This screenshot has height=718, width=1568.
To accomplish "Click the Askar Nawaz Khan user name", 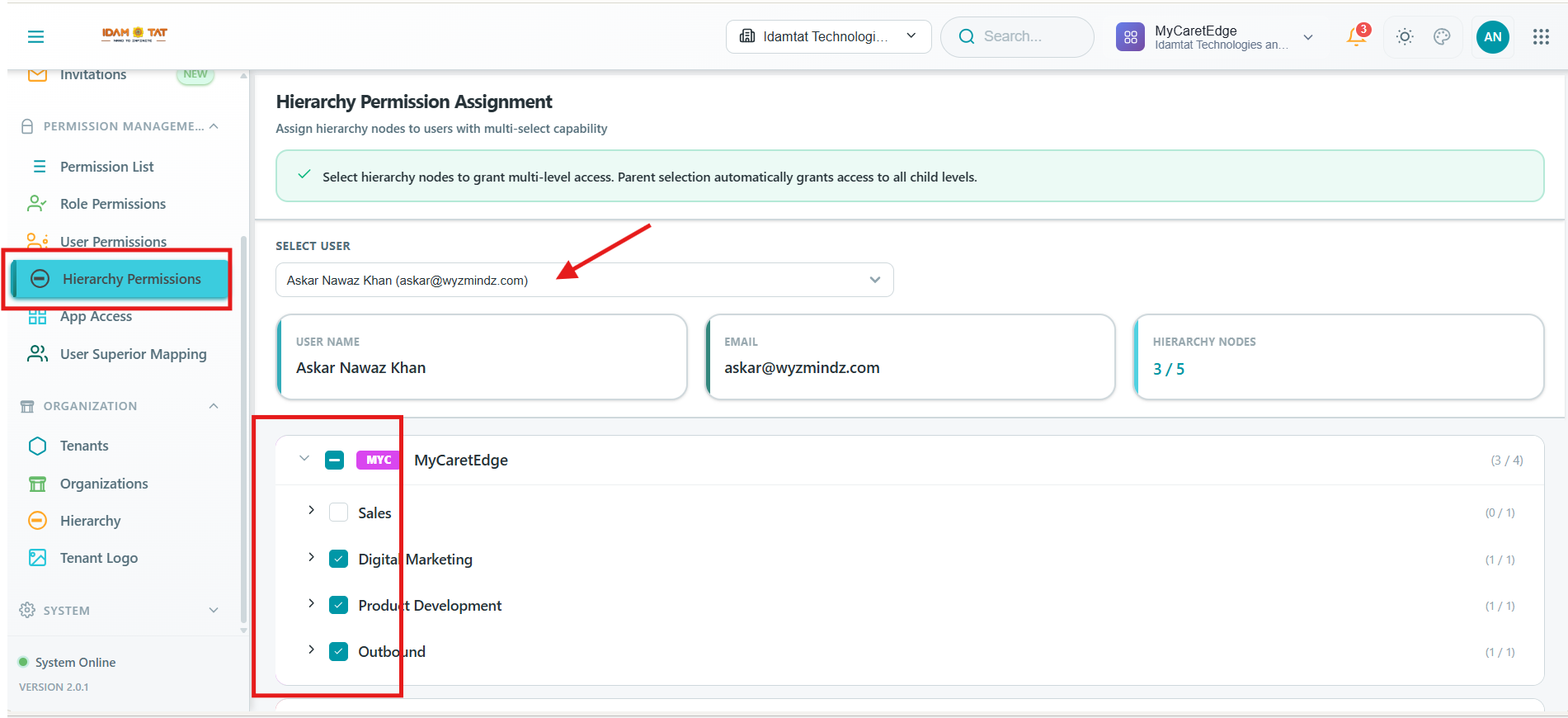I will tap(361, 367).
